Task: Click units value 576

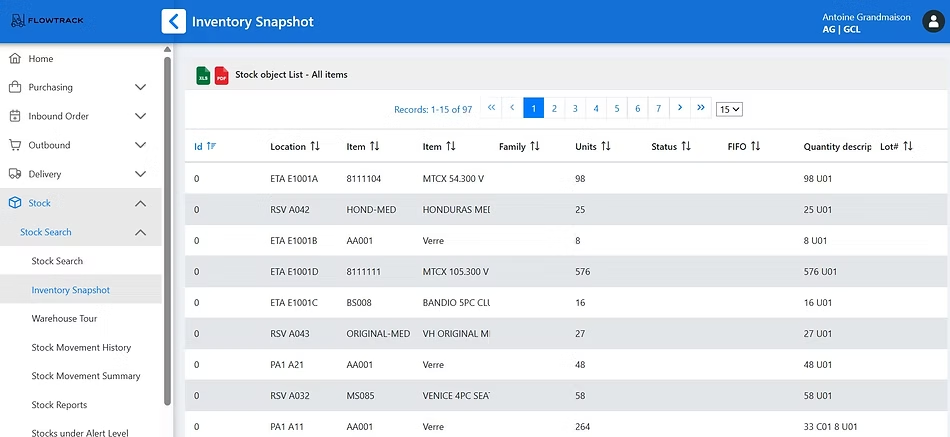Action: click(583, 272)
